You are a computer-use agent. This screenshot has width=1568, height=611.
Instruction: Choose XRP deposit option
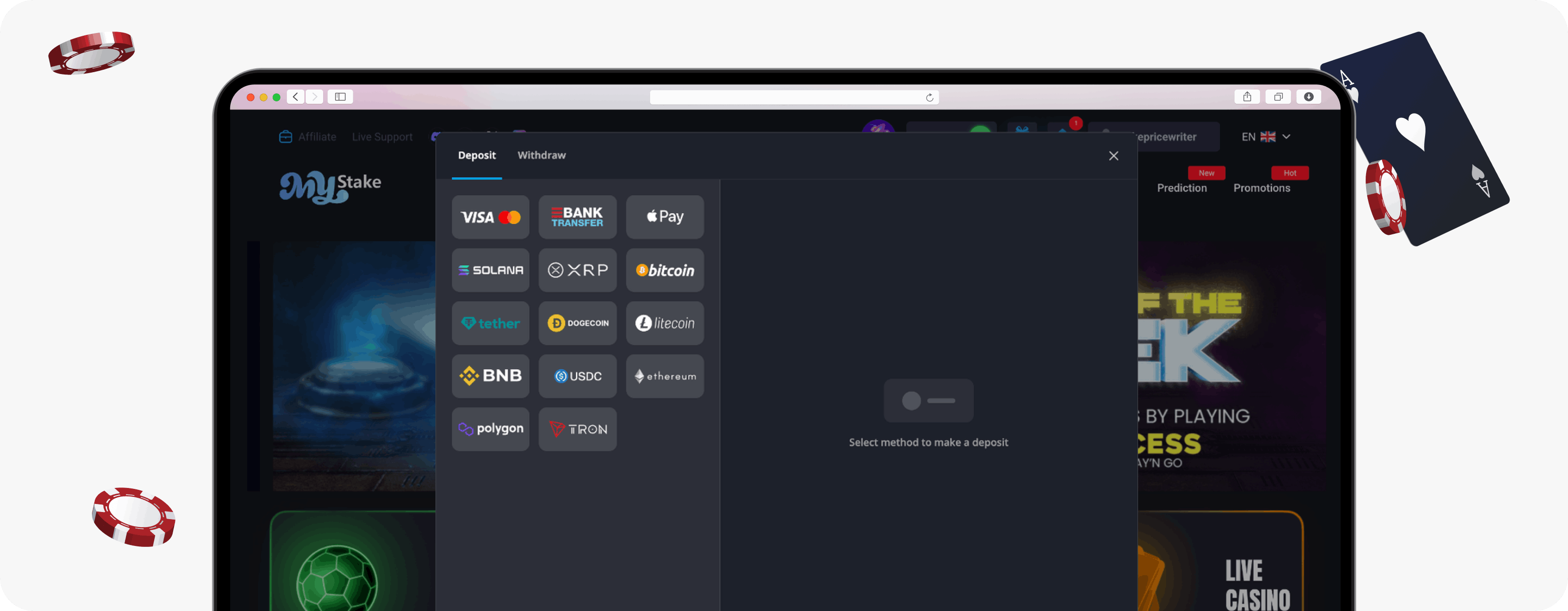point(577,270)
